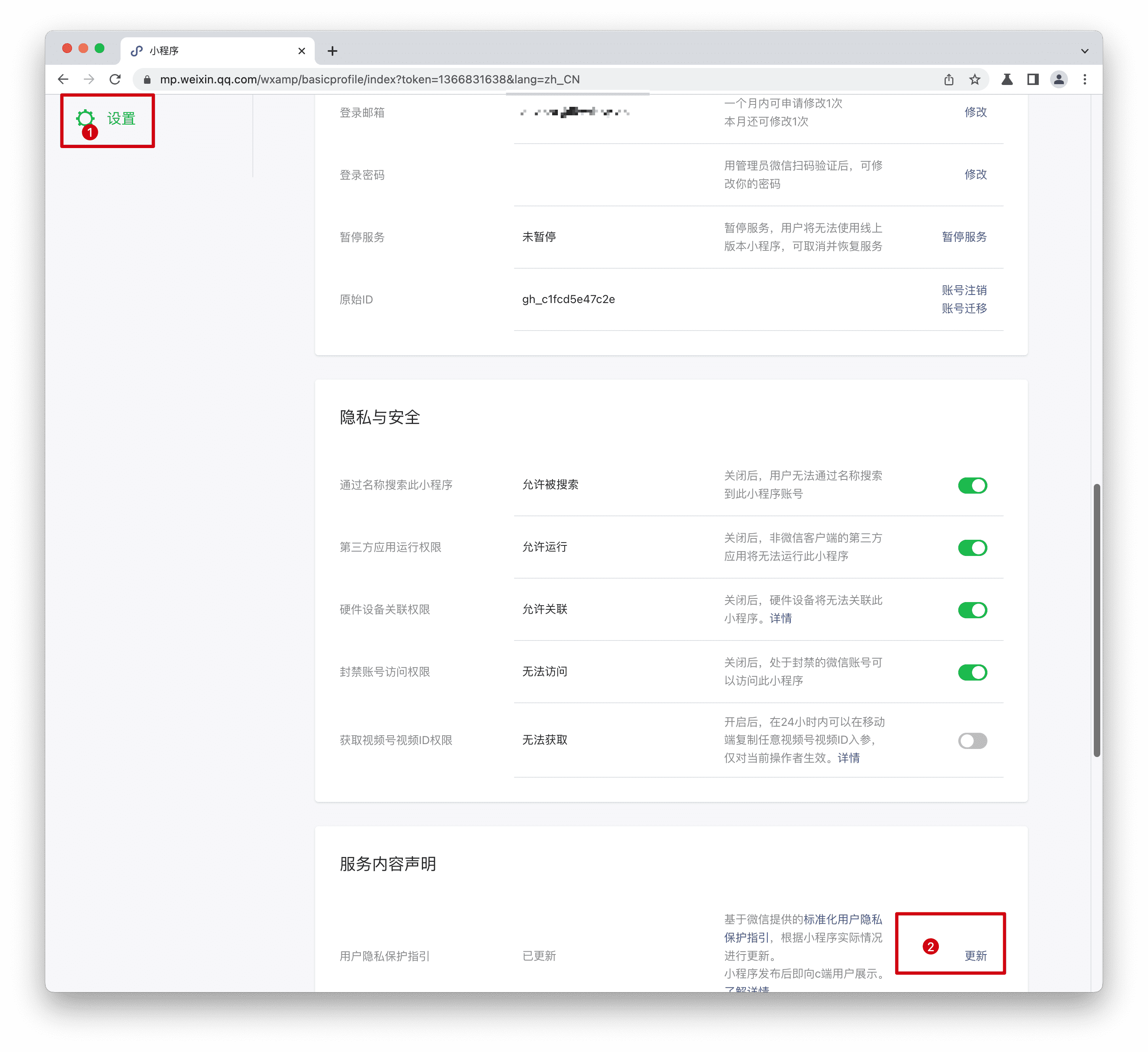1148x1052 pixels.
Task: Open the 标准化用户隐私保护指引 link
Action: [x=803, y=929]
